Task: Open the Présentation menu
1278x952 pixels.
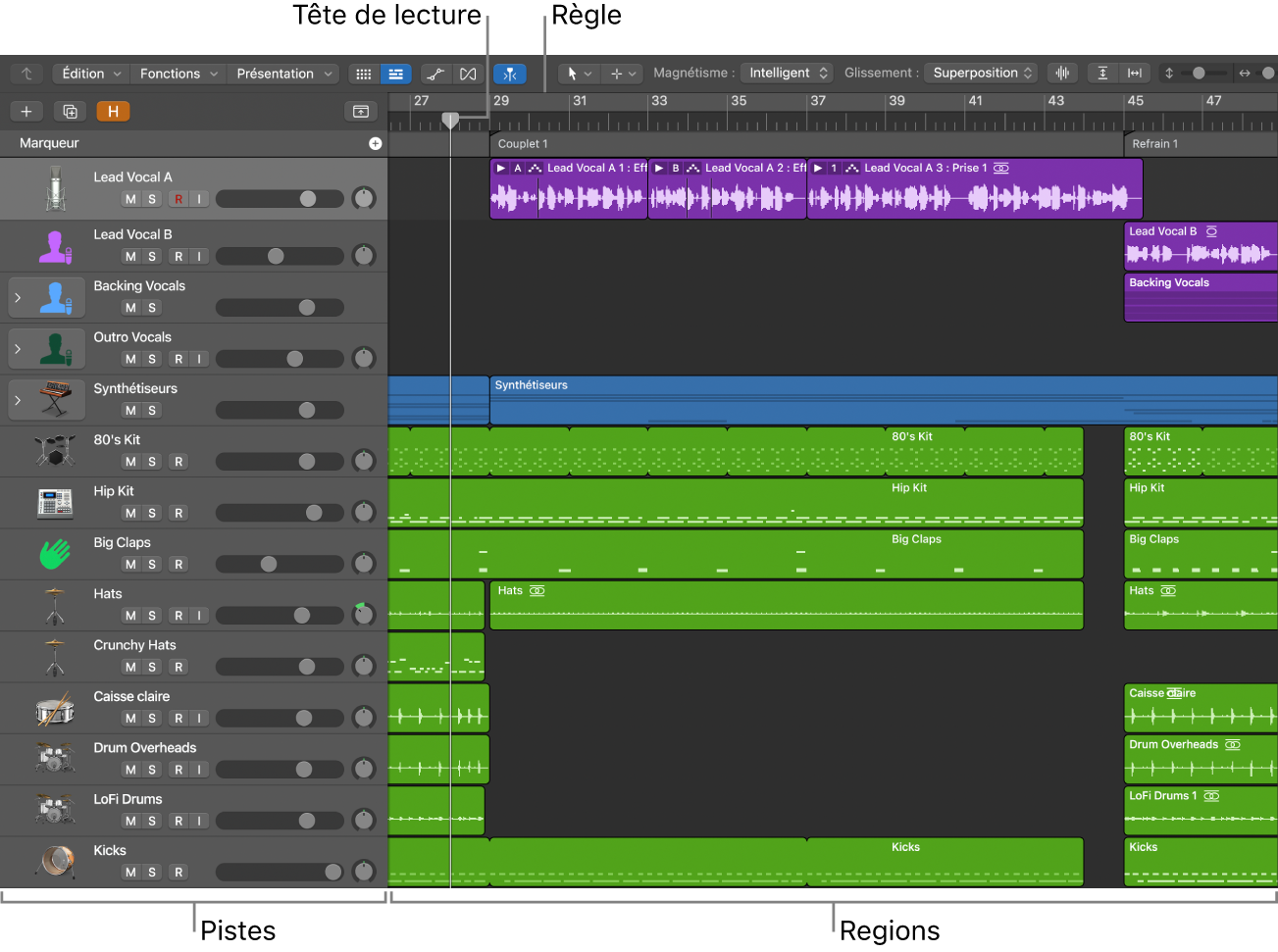Action: click(x=284, y=74)
